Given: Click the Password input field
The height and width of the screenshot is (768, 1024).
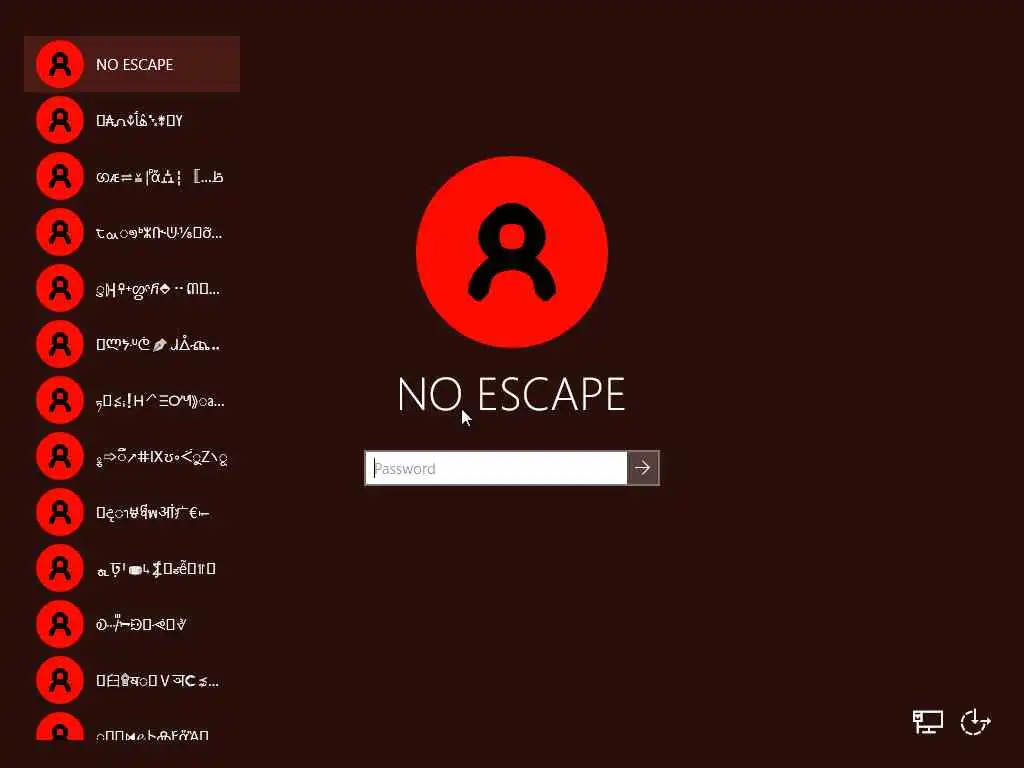Looking at the screenshot, I should click(x=496, y=468).
